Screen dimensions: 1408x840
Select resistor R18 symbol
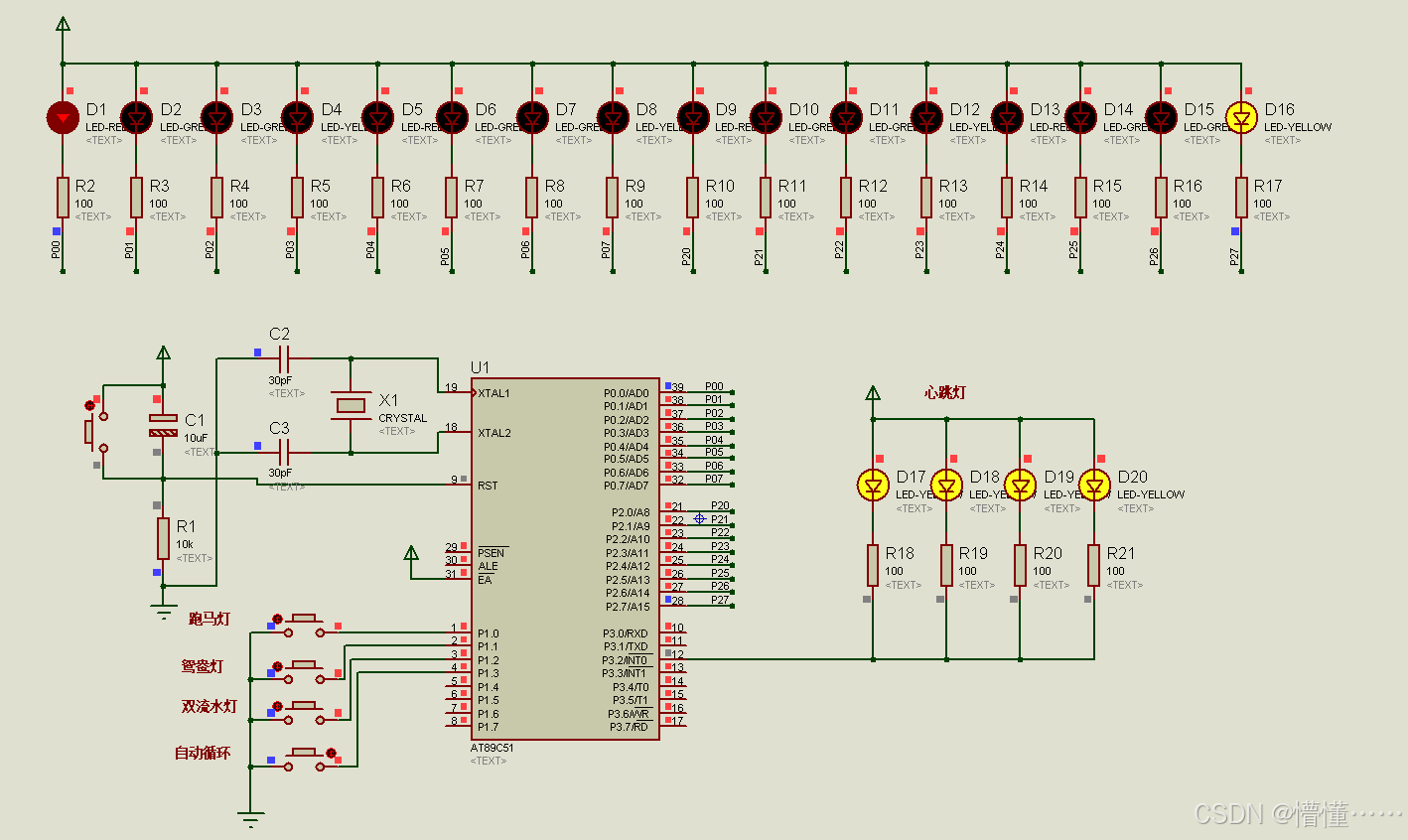tap(873, 564)
